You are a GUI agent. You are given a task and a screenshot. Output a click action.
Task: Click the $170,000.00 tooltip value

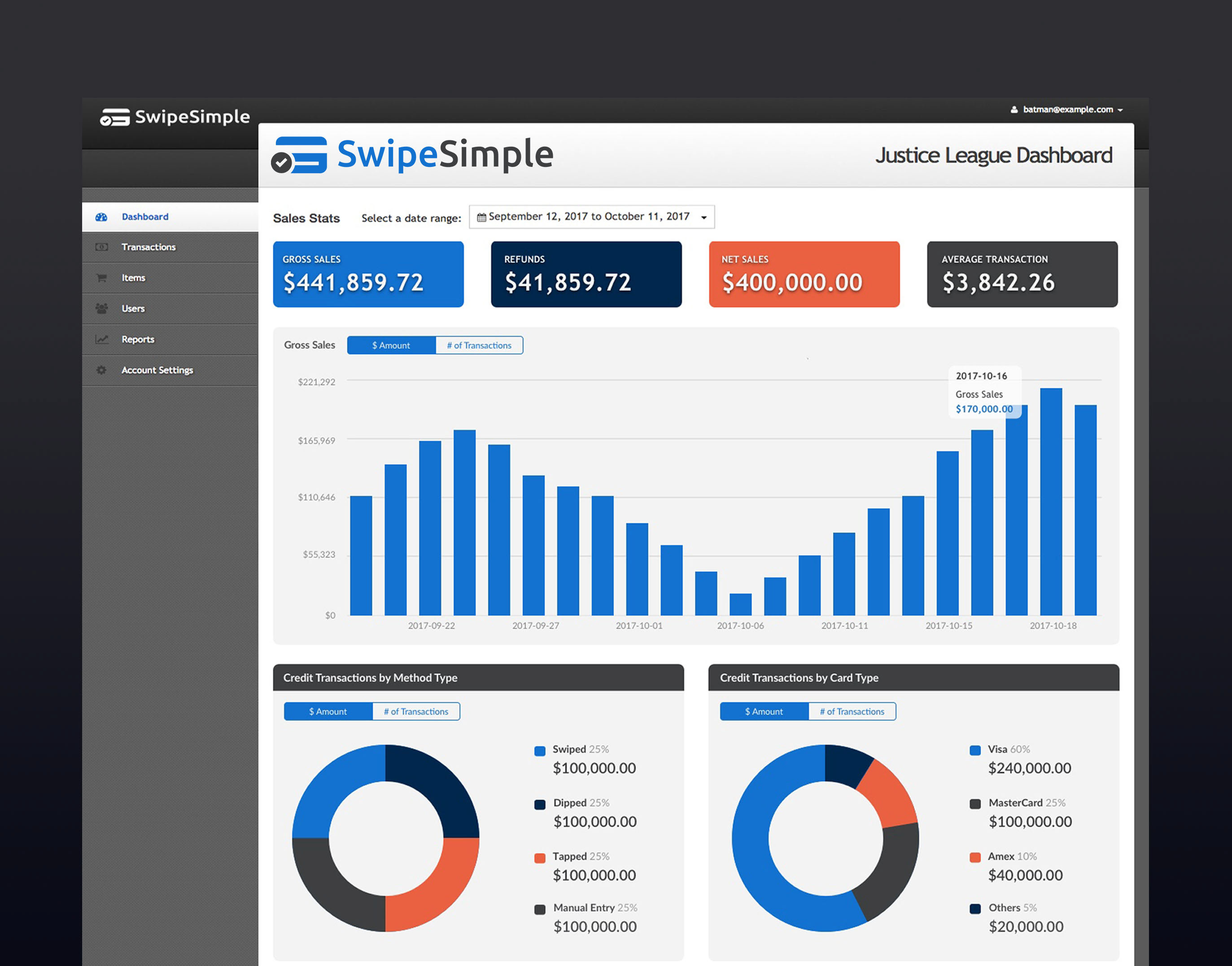pyautogui.click(x=984, y=409)
